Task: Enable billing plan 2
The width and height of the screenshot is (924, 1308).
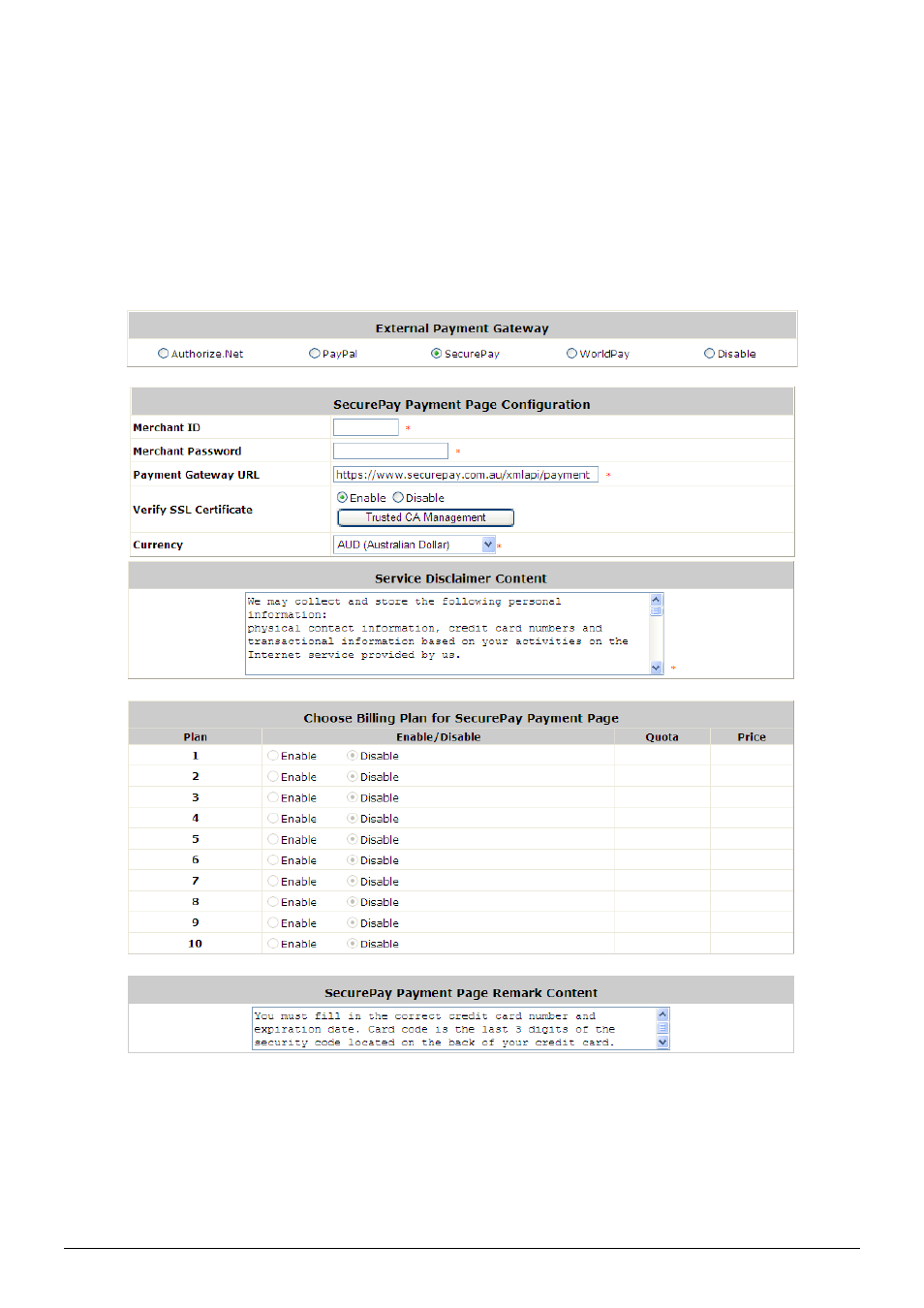Action: (273, 777)
